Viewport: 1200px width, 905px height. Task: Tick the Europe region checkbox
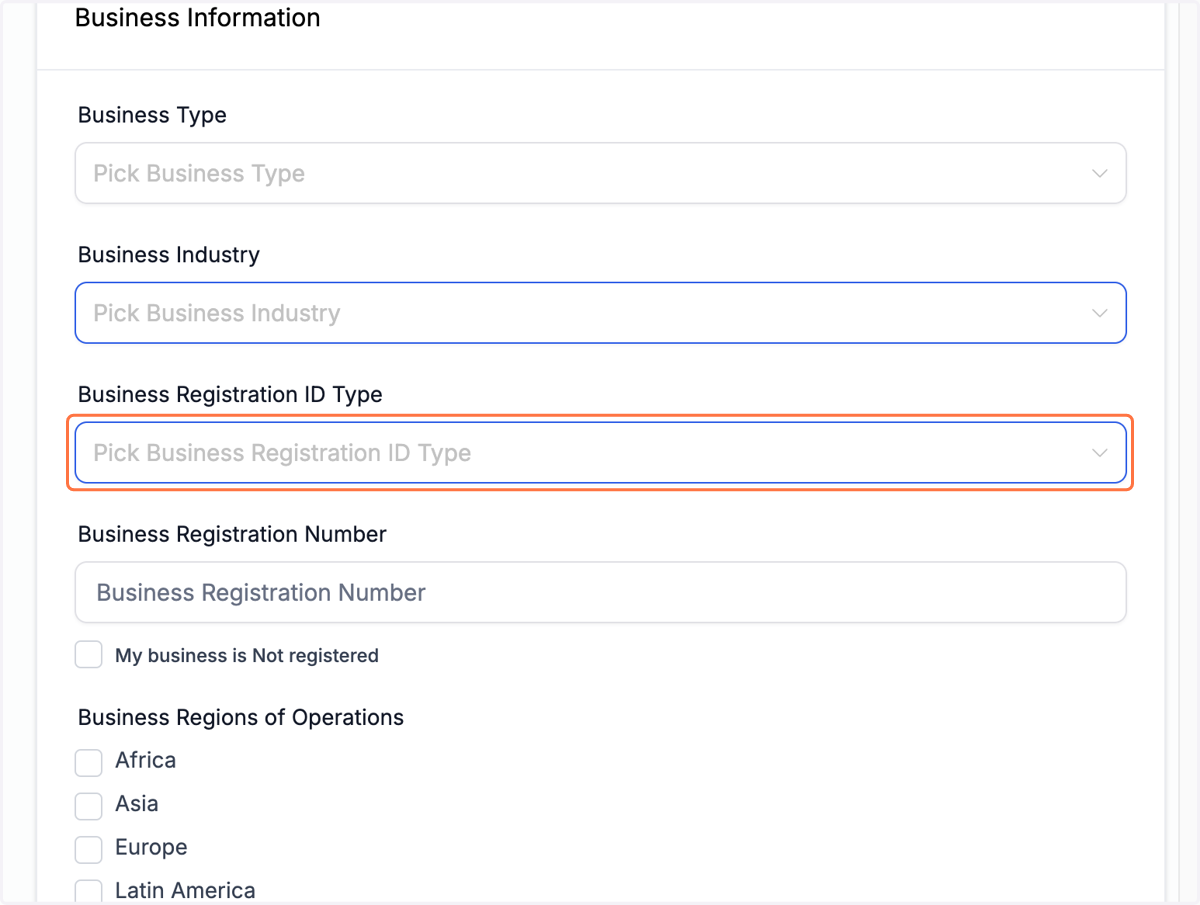point(89,849)
